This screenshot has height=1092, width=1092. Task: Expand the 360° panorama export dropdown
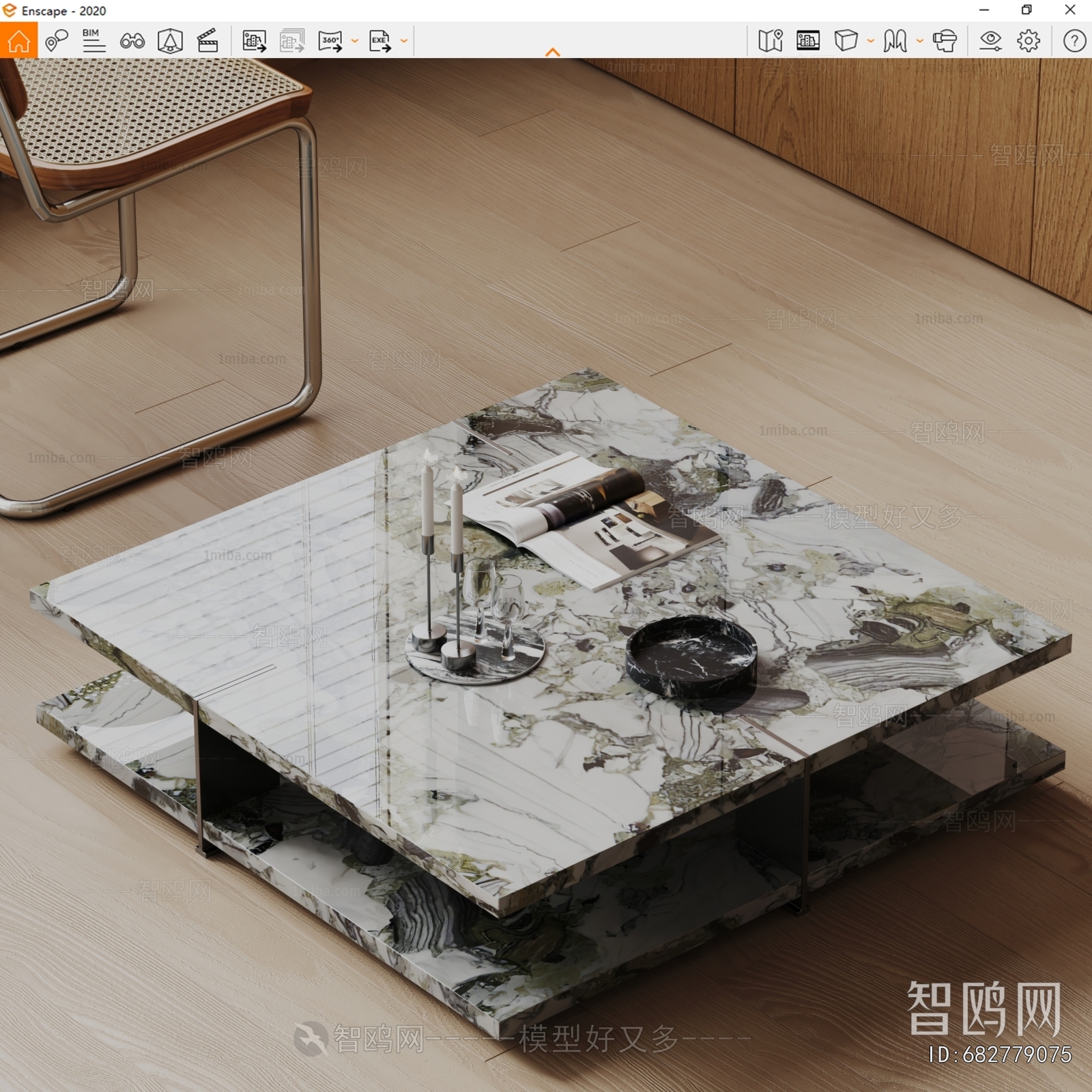[x=354, y=41]
